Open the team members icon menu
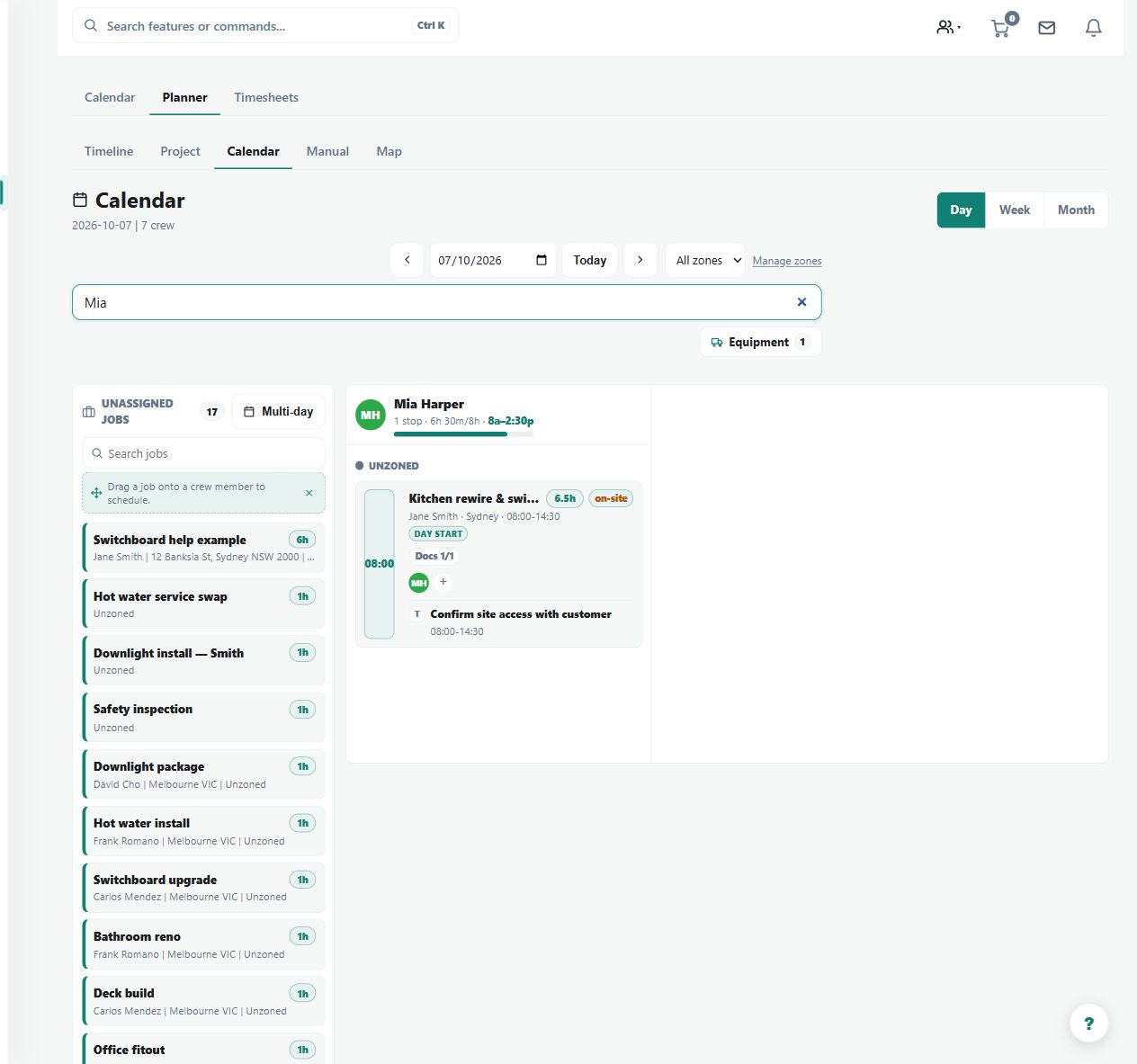1137x1064 pixels. click(948, 27)
